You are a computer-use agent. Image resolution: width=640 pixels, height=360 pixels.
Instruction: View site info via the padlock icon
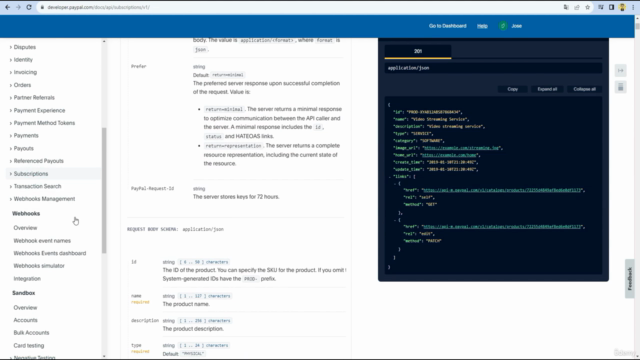coord(42,7)
